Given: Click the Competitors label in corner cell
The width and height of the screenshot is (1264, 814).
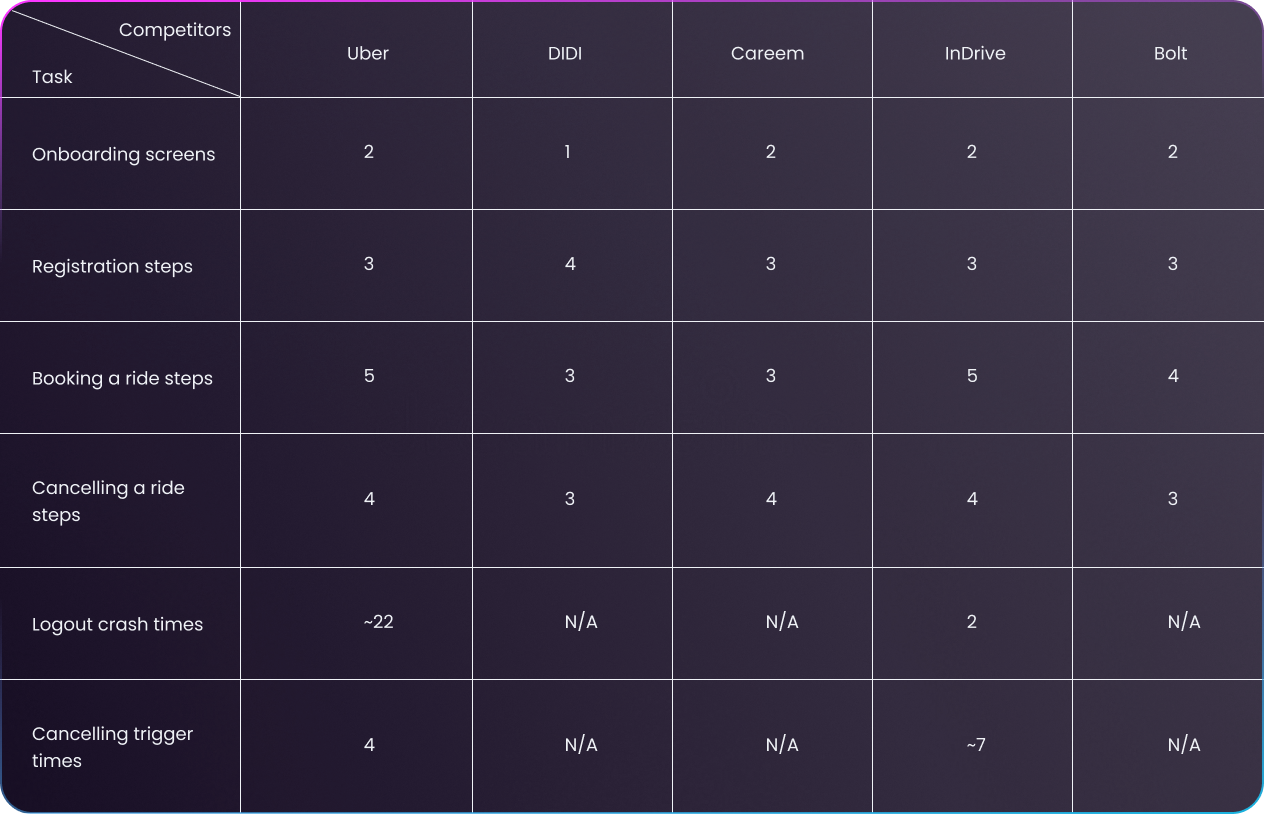Looking at the screenshot, I should [x=175, y=30].
